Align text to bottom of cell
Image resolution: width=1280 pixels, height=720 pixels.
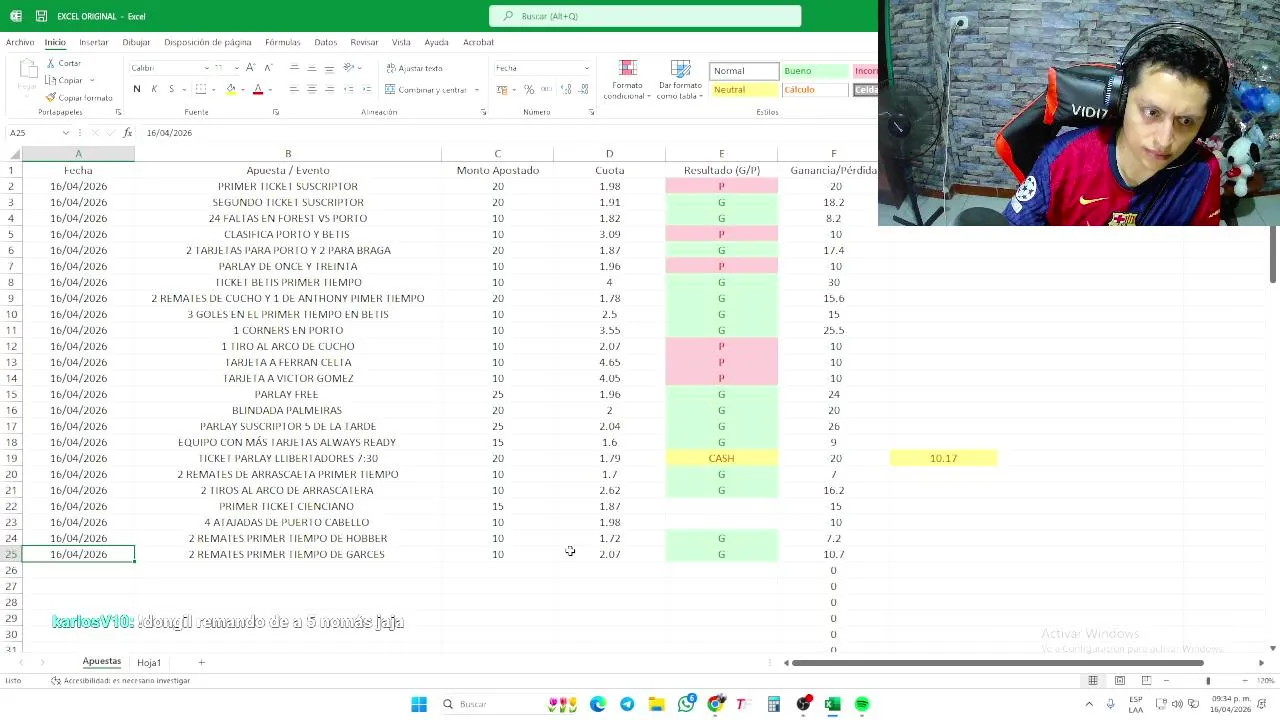[x=329, y=68]
